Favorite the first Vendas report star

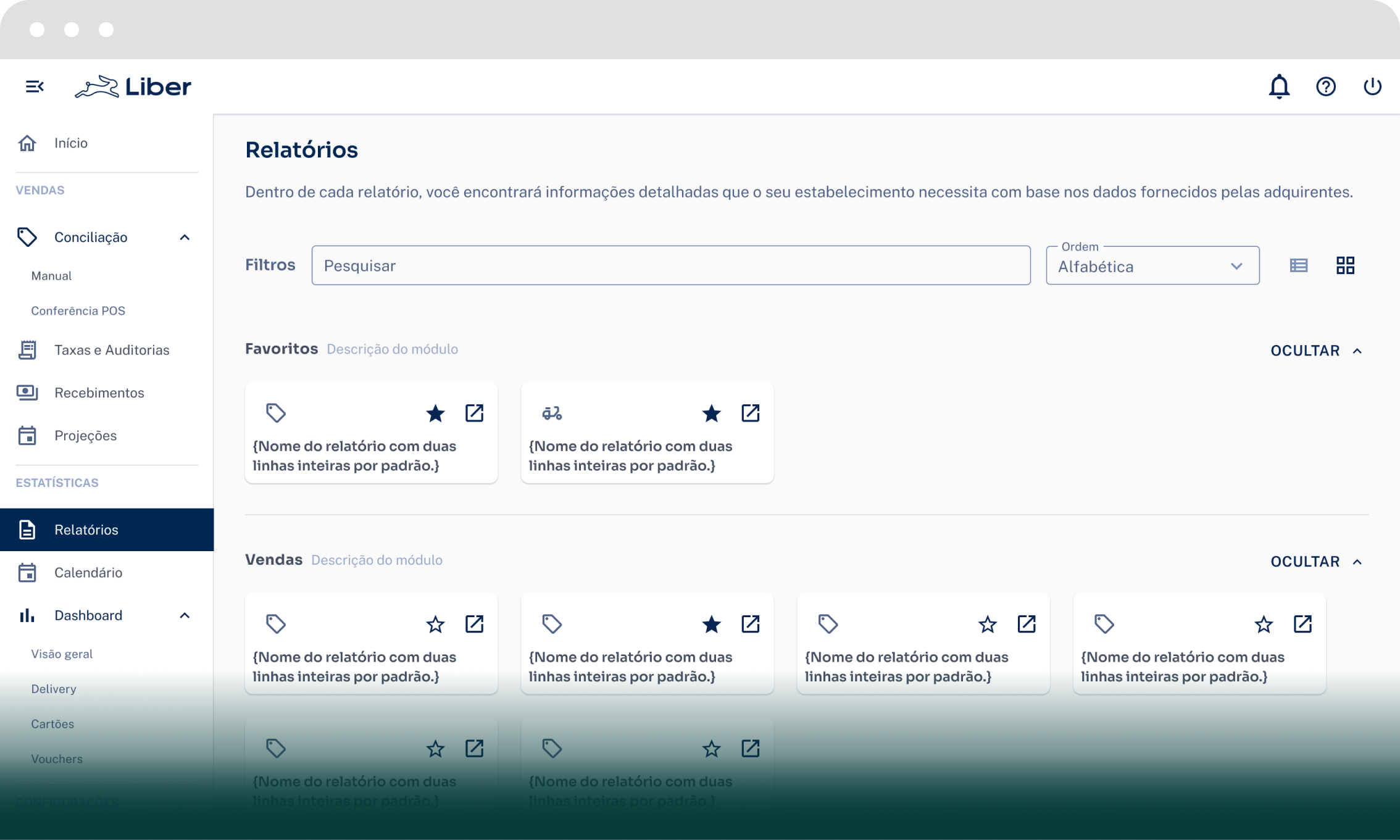(x=435, y=624)
